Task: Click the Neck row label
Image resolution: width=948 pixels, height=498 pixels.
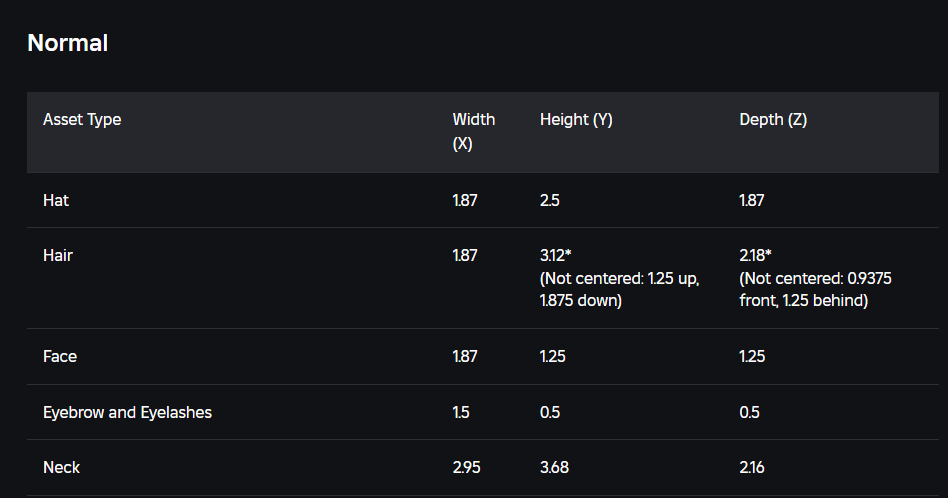Action: (60, 467)
